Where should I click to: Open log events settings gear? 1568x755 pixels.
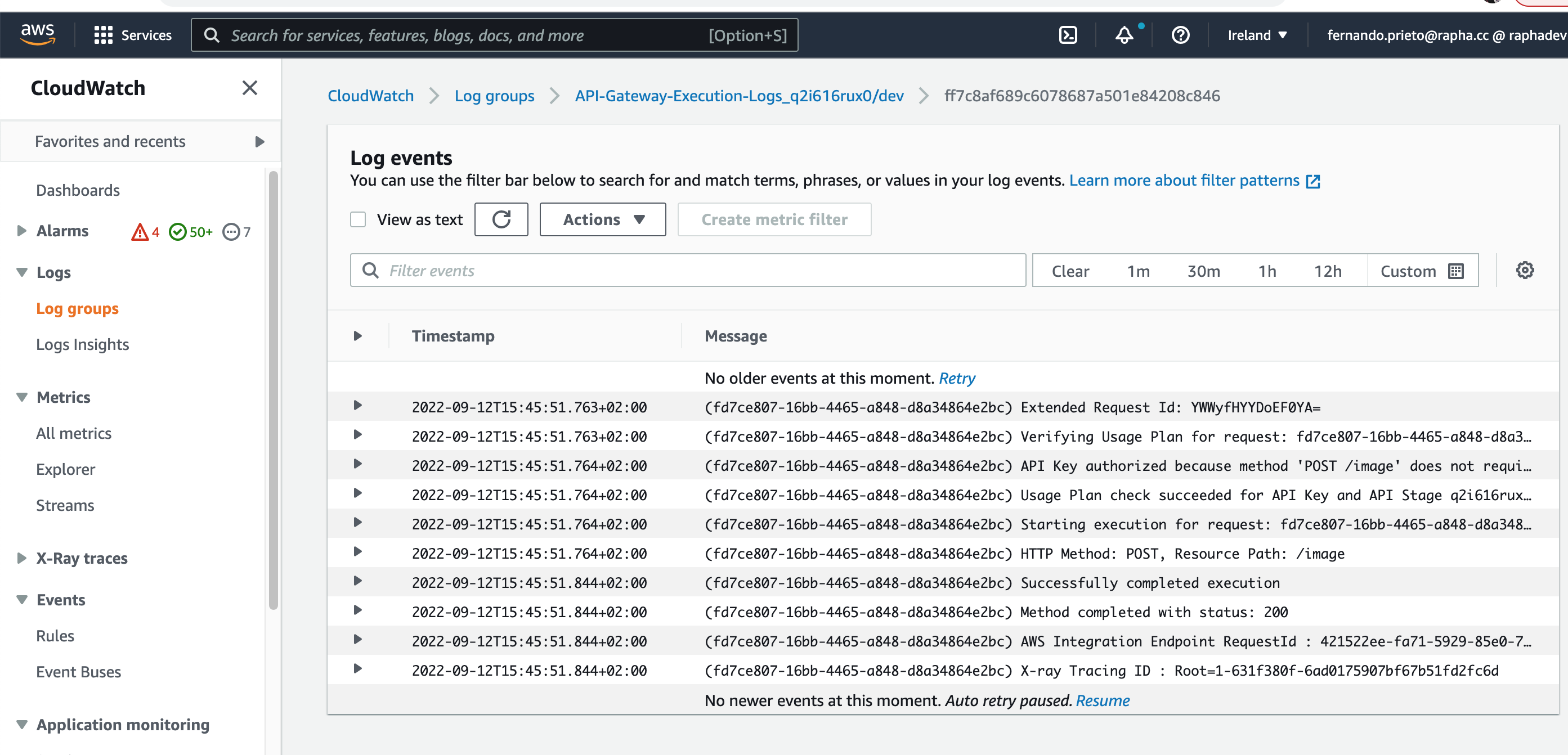tap(1524, 270)
